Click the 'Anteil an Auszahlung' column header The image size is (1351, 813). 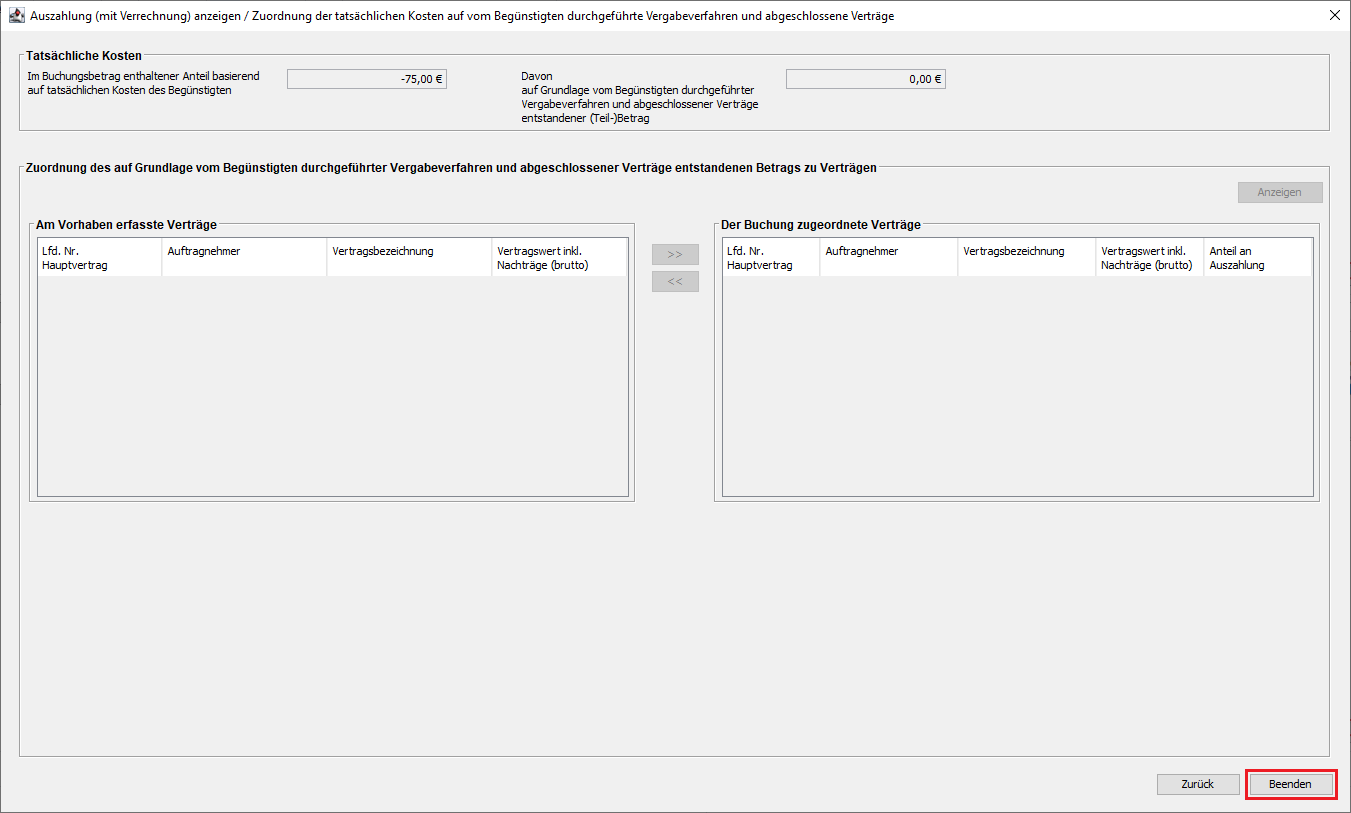[x=1257, y=258]
